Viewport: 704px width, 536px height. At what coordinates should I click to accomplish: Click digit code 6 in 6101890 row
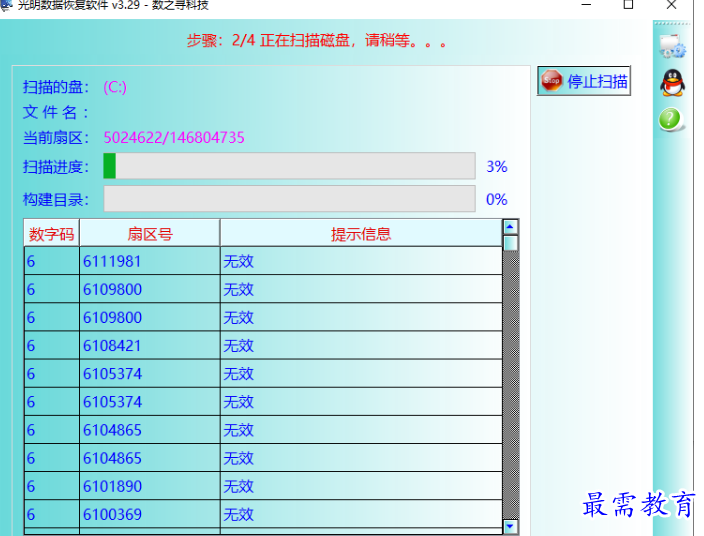tap(52, 486)
